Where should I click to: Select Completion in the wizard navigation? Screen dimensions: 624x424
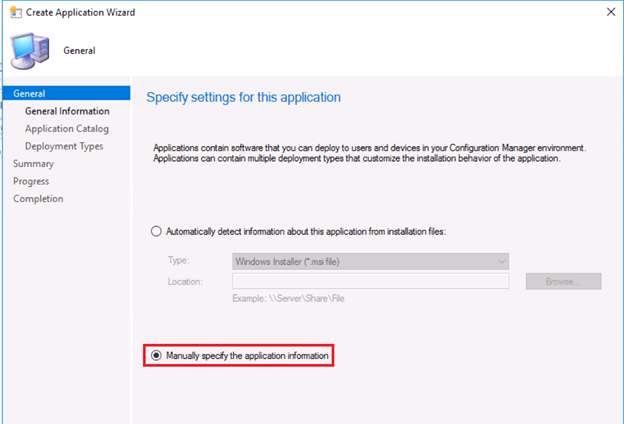click(38, 199)
